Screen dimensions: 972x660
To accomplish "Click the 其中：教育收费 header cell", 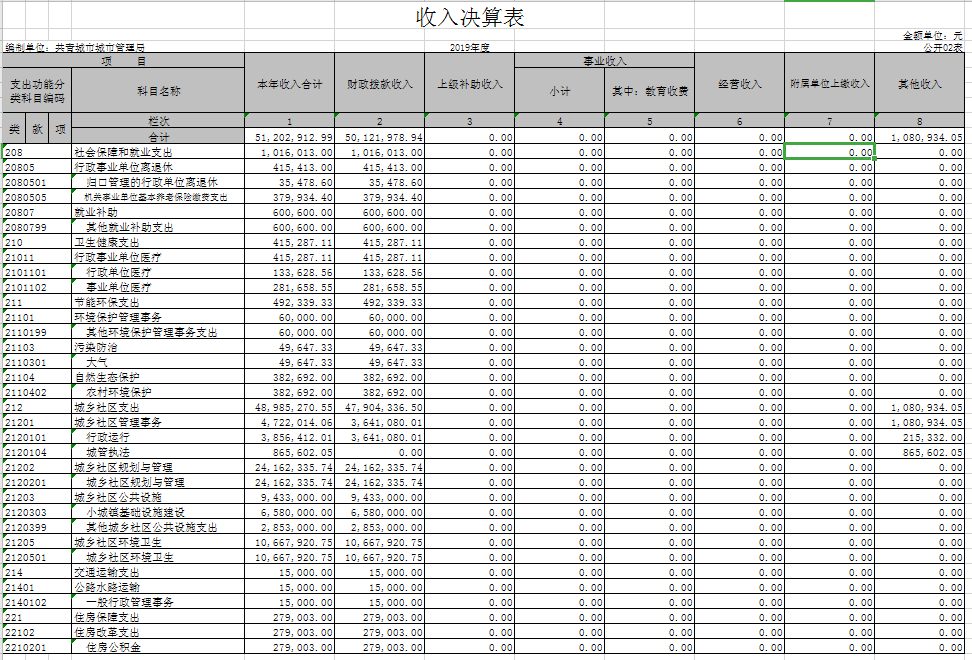I will (650, 91).
